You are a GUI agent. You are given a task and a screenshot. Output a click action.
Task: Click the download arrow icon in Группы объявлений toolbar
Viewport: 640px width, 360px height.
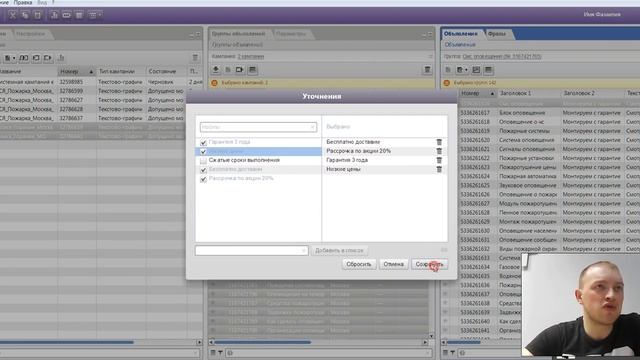216,70
